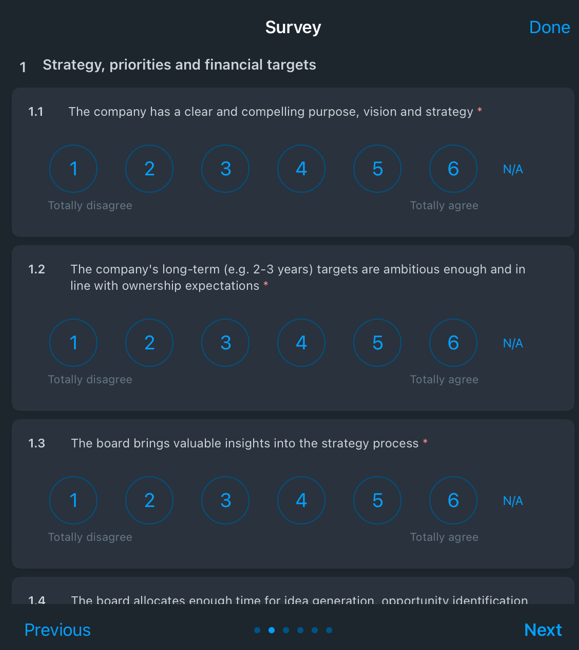Jump to the first page indicator dot
The width and height of the screenshot is (579, 650).
257,630
